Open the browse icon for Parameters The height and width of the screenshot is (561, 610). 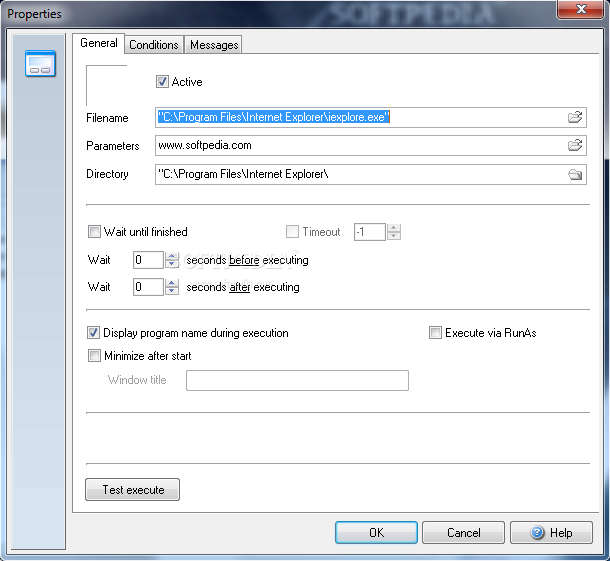(575, 146)
